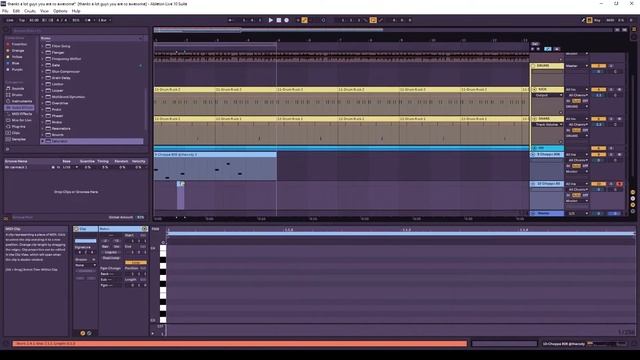This screenshot has height=360, width=640.
Task: Show the Notes box round icon
Action: 82,333
